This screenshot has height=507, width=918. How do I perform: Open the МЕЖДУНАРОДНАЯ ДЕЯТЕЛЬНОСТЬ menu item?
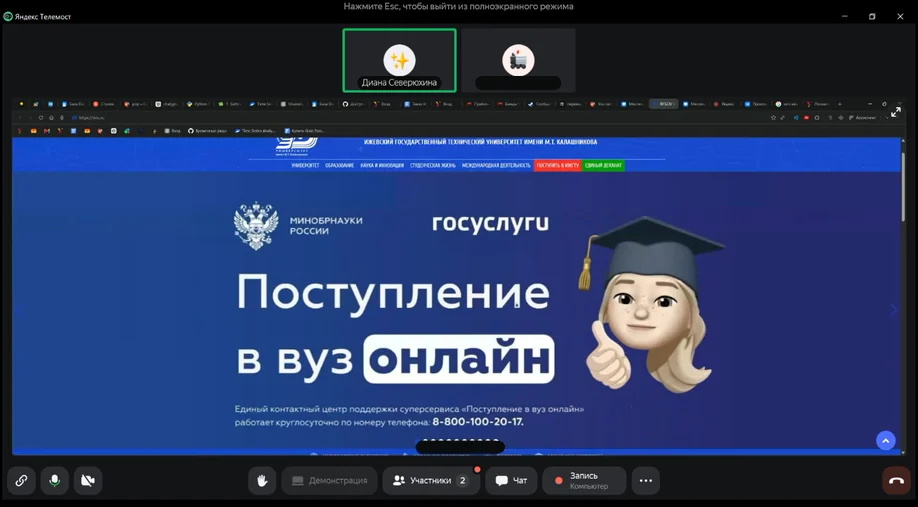(496, 166)
